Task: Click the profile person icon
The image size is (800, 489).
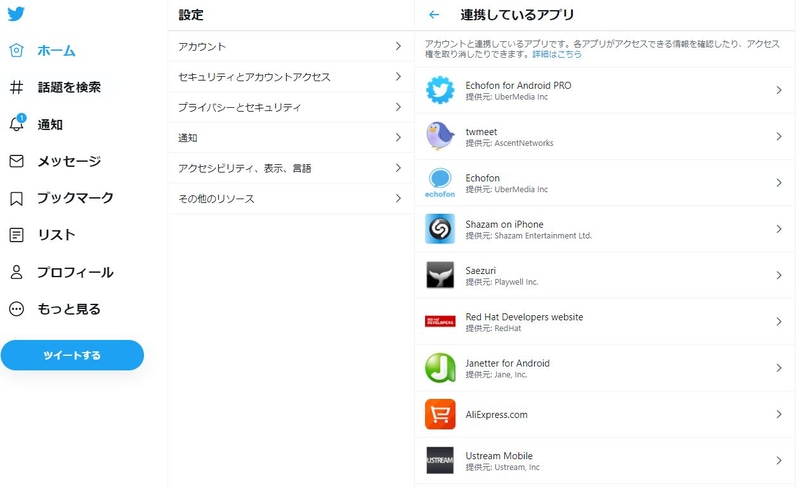Action: tap(16, 272)
